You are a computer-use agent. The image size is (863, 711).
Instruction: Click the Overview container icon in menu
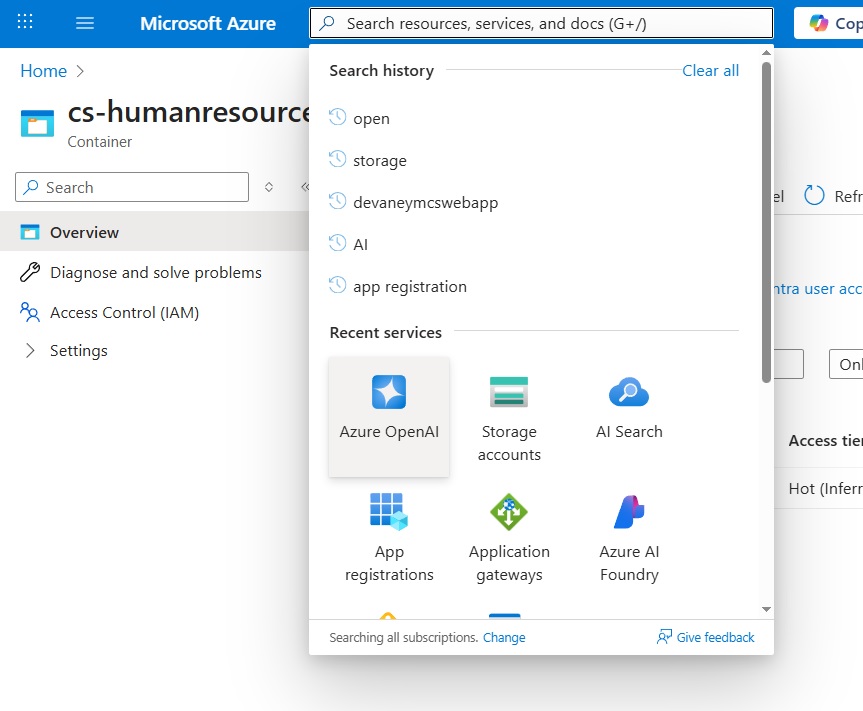pos(30,232)
